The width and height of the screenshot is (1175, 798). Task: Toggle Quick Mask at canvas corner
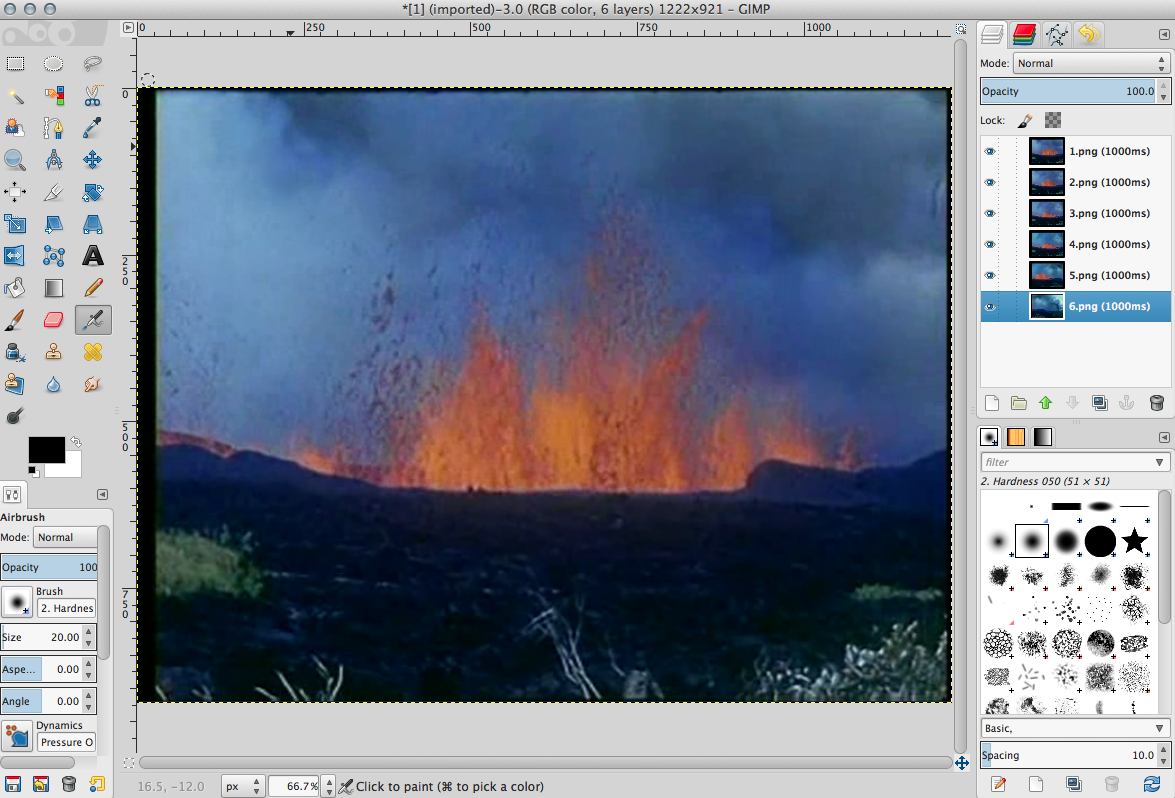tap(129, 763)
